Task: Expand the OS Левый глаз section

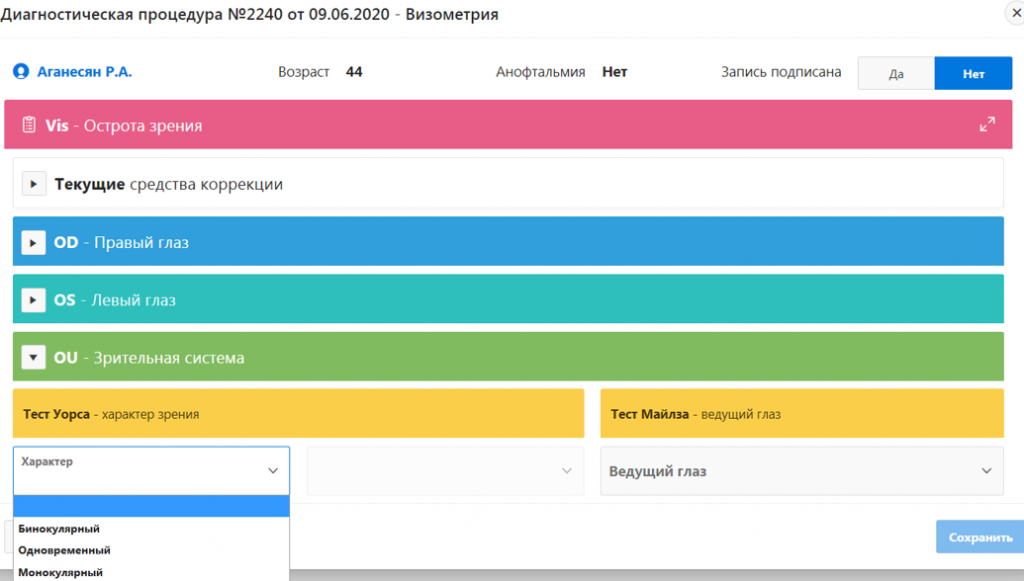Action: pyautogui.click(x=34, y=299)
